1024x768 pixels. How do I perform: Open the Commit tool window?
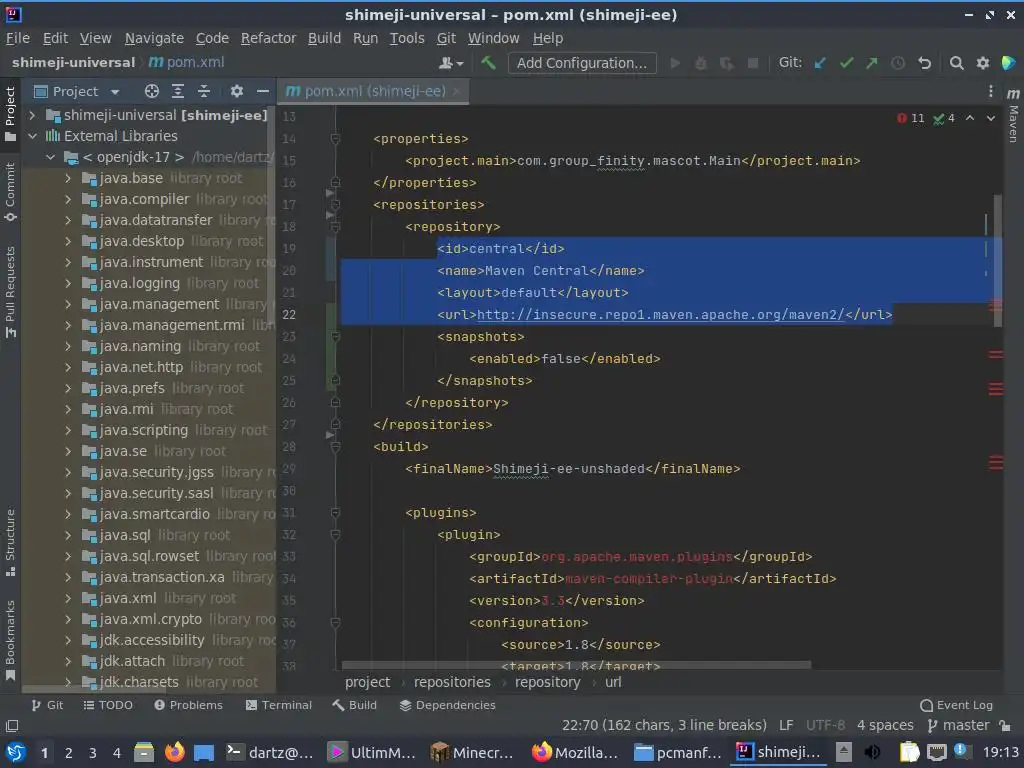10,193
